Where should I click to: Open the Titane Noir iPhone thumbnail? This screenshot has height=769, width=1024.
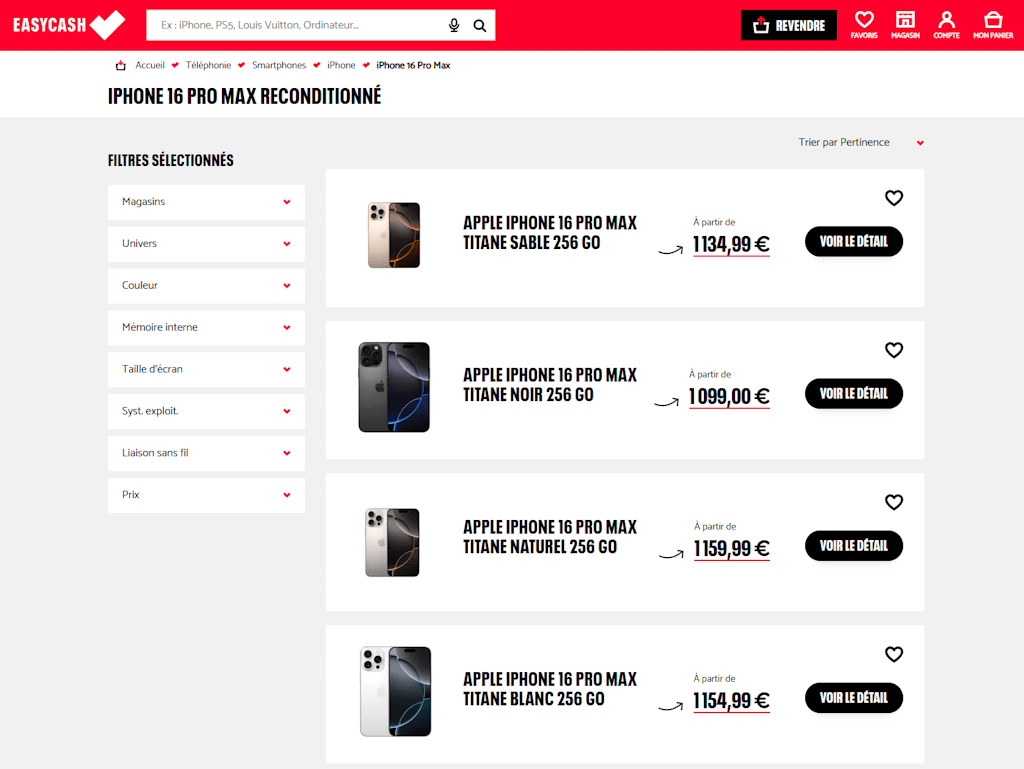tap(394, 387)
